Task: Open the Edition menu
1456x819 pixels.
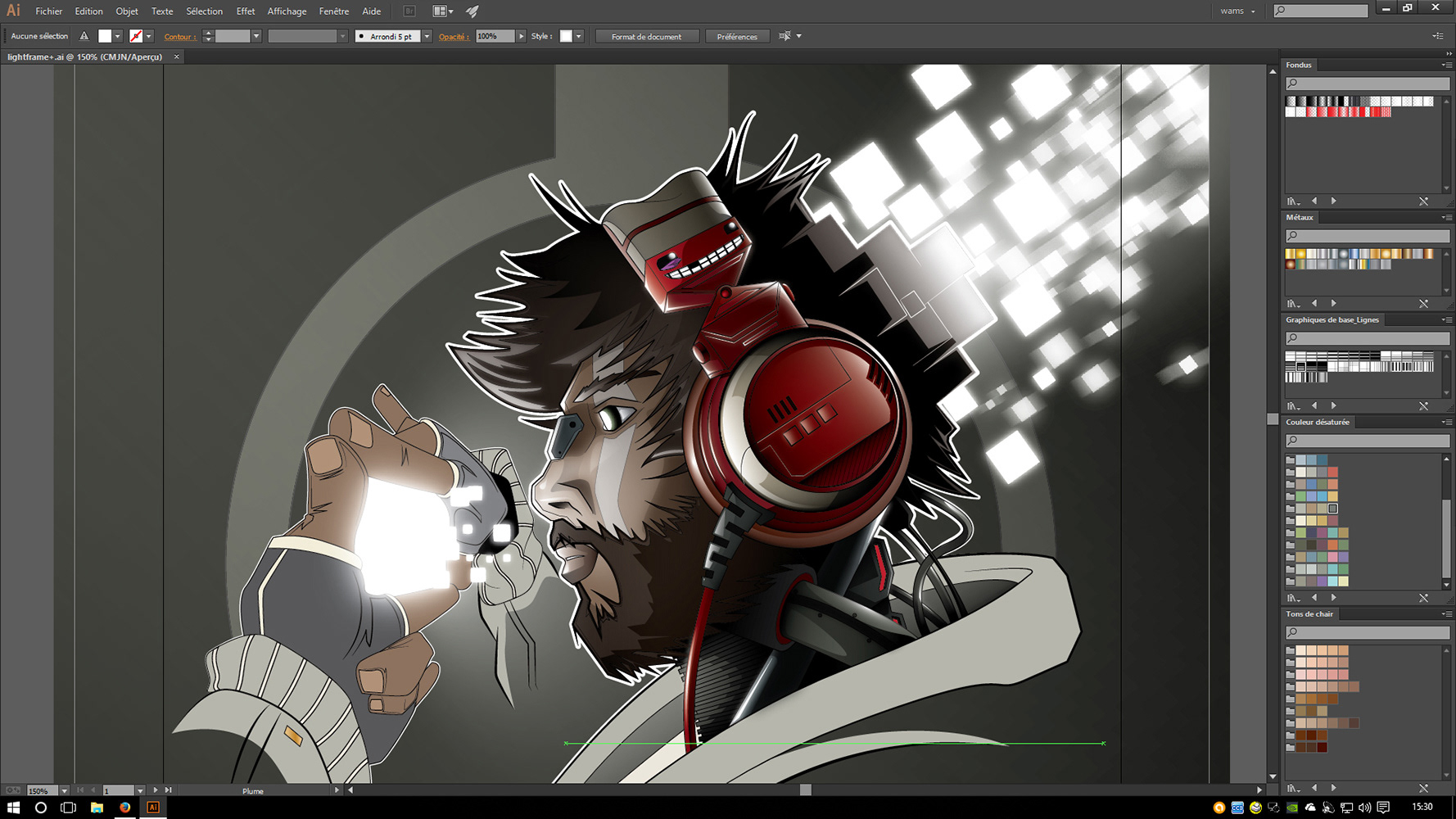Action: click(88, 11)
